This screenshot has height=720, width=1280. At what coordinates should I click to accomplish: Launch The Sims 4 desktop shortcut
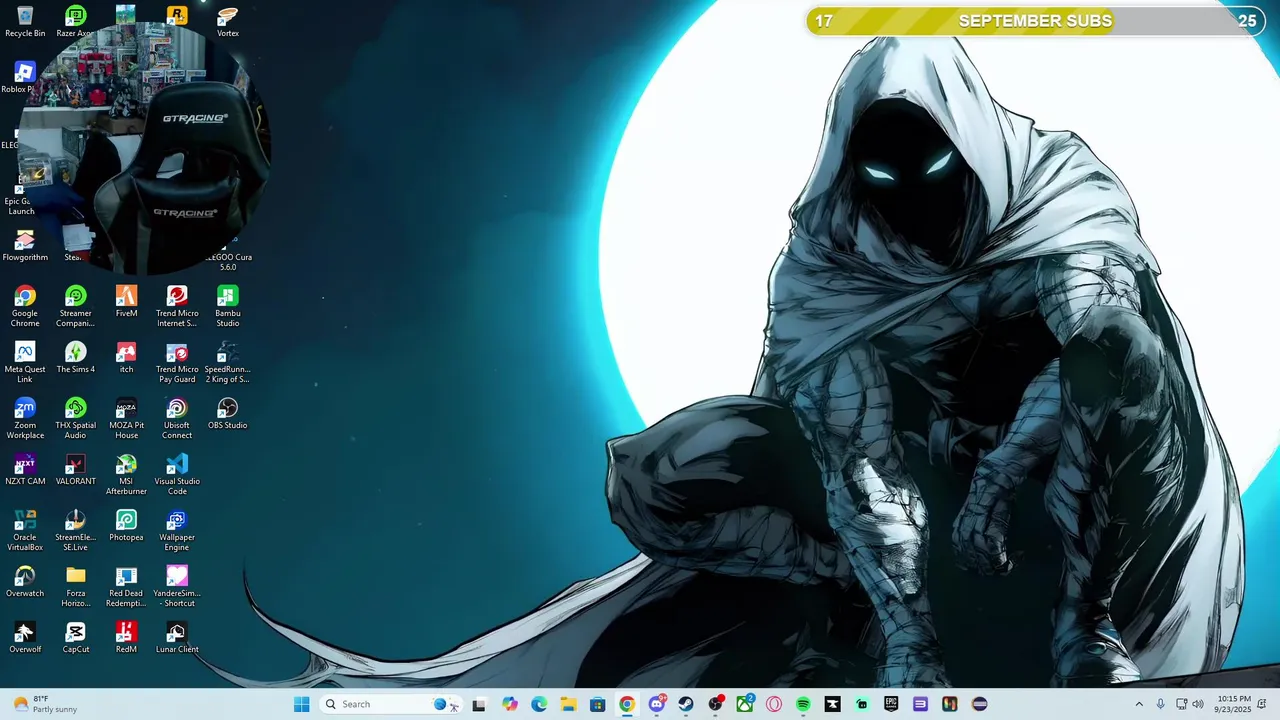(x=75, y=357)
